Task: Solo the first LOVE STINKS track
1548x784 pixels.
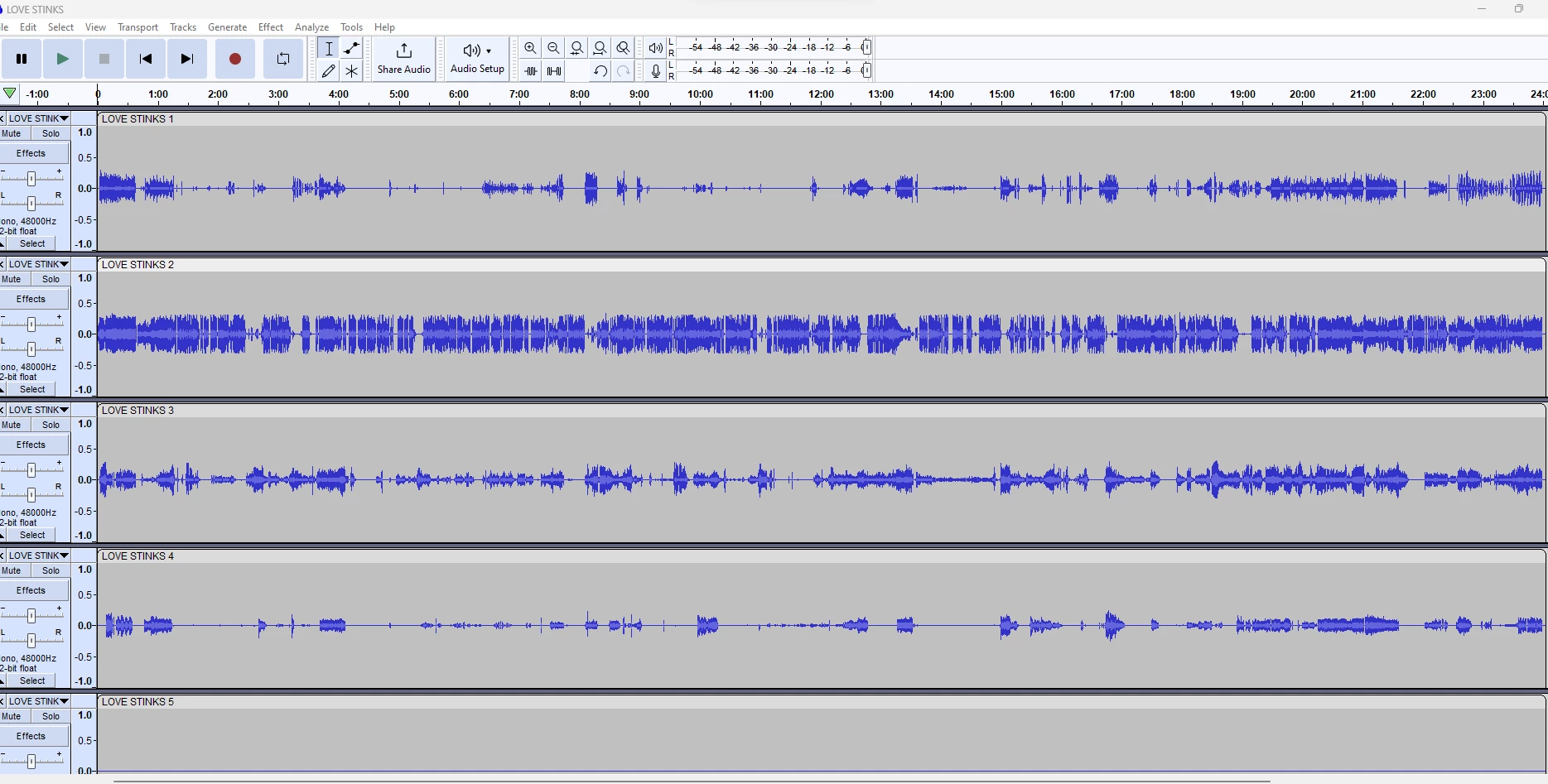Action: tap(51, 133)
